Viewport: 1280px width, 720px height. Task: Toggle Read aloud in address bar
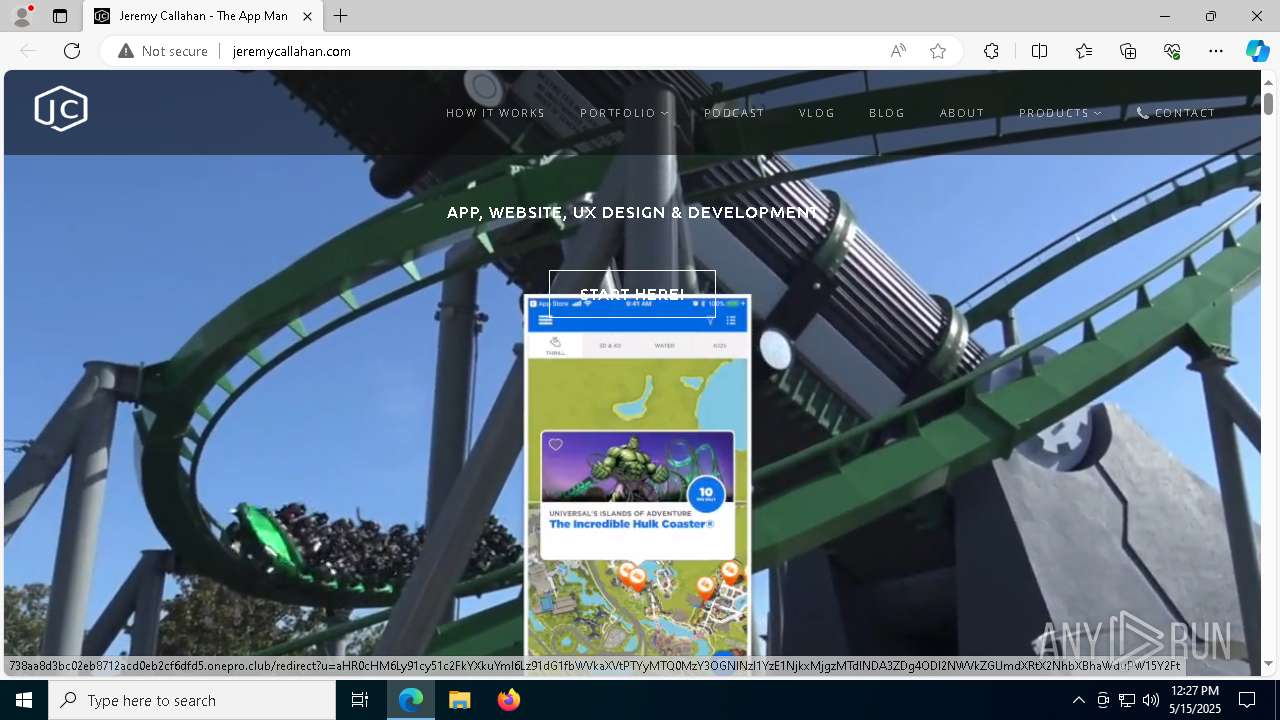point(898,51)
